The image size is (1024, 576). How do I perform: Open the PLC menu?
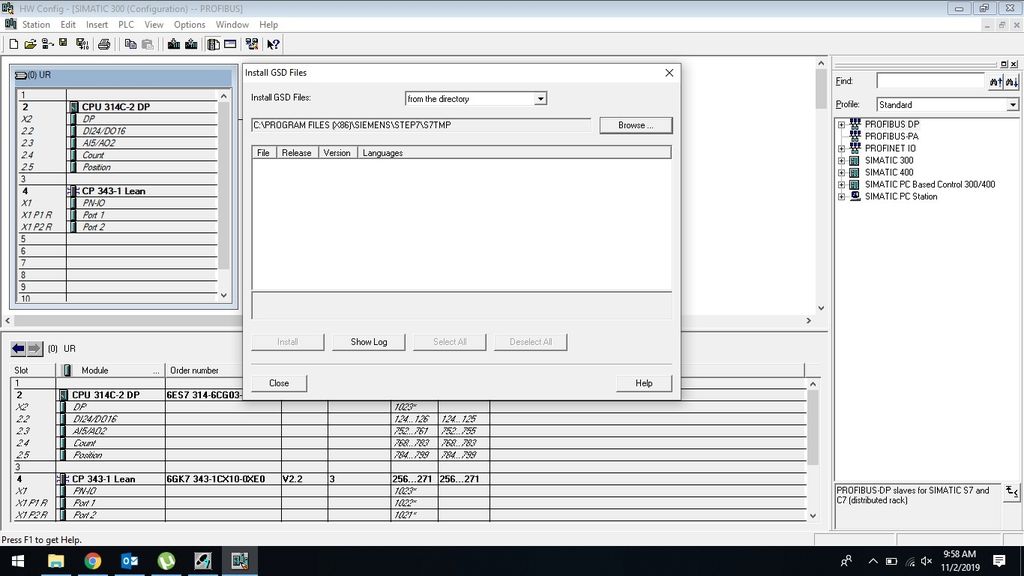pos(126,25)
